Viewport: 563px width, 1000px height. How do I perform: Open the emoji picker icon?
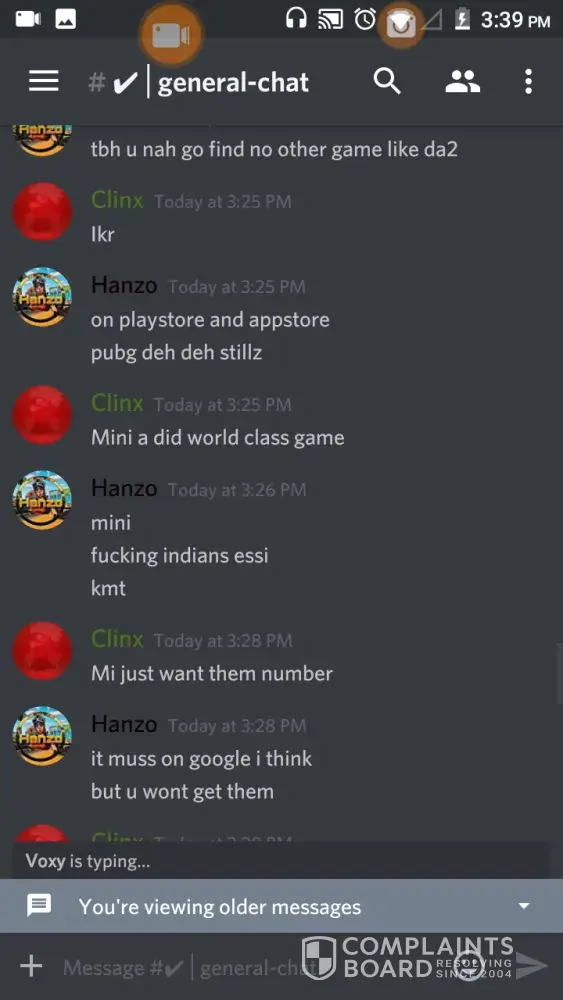click(469, 966)
